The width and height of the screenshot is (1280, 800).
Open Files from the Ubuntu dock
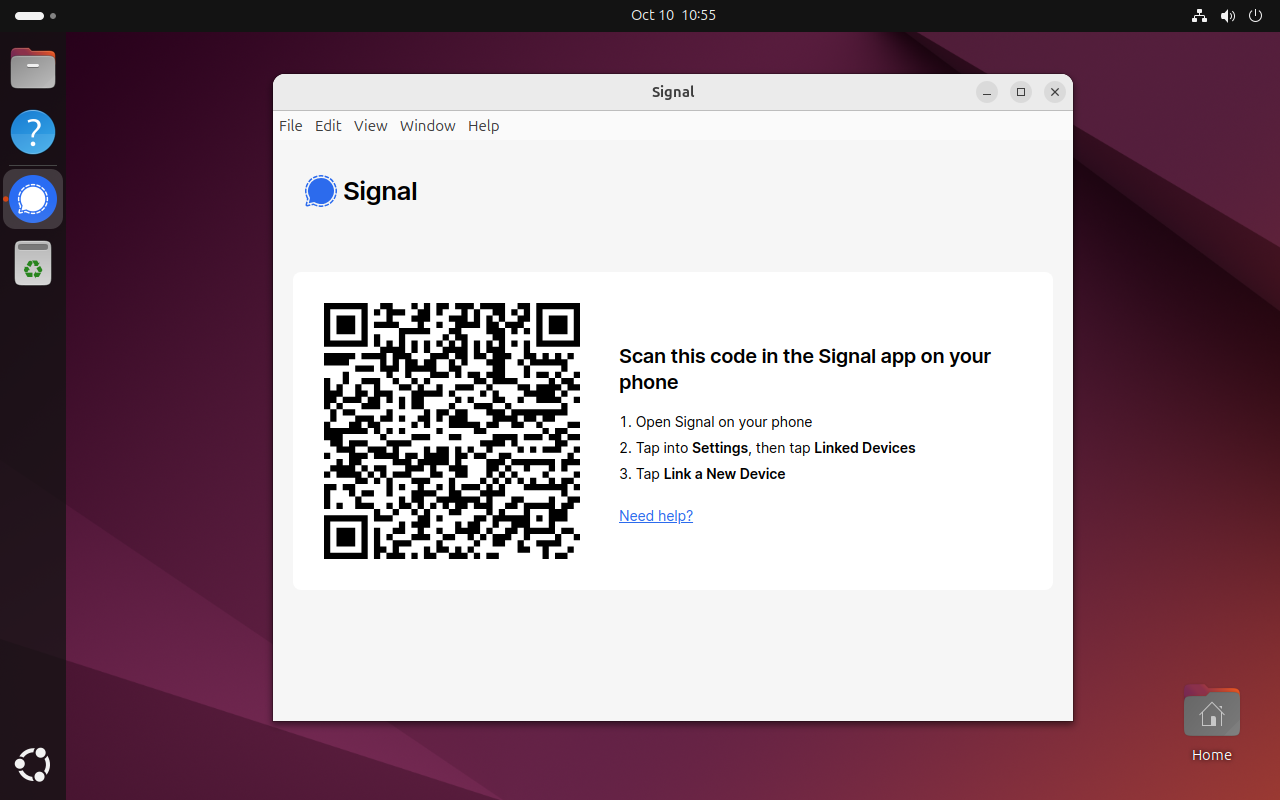33,69
